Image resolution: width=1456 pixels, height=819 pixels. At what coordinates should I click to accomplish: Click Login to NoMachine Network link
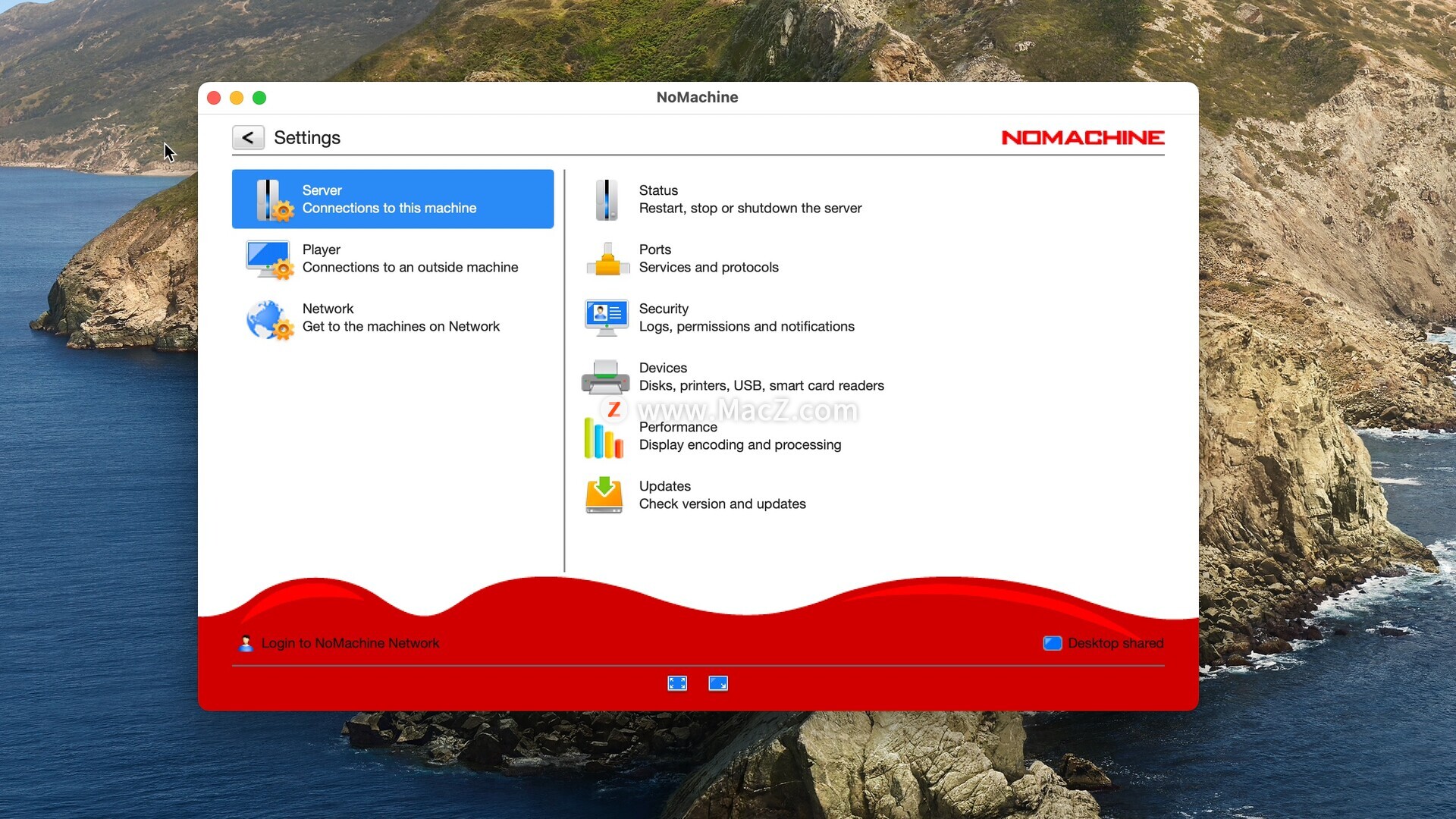tap(350, 643)
